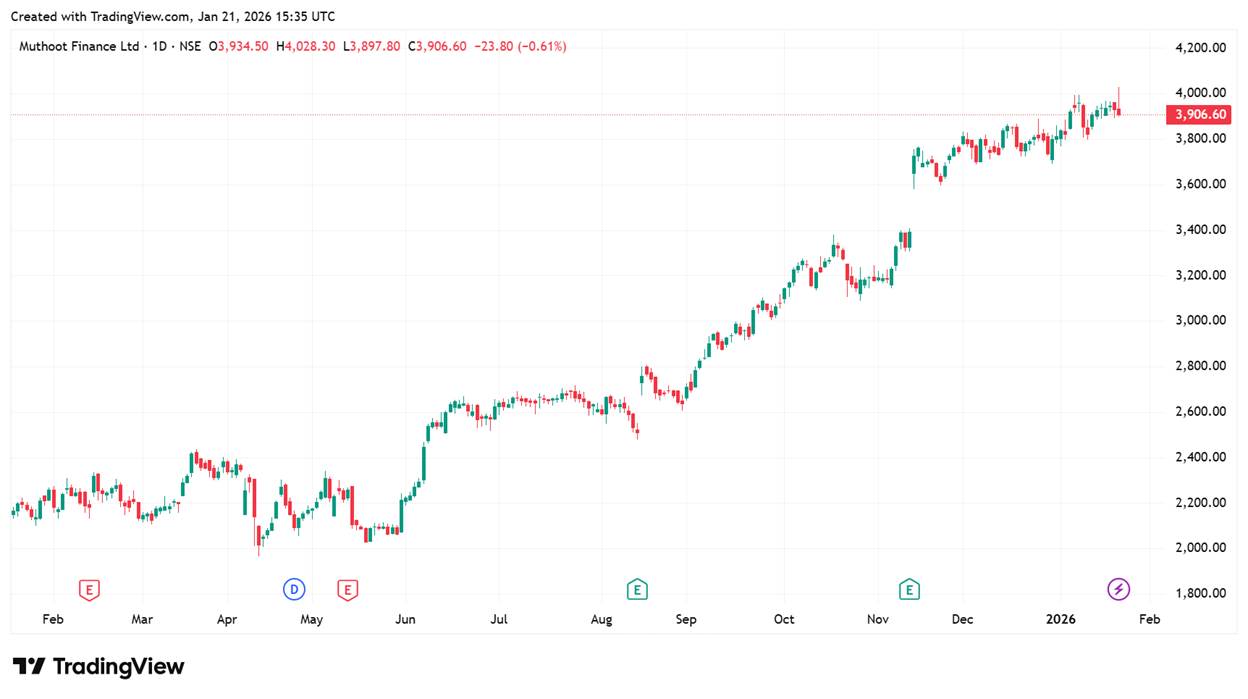Select the Sep label on the time axis
The height and width of the screenshot is (699, 1248).
686,619
